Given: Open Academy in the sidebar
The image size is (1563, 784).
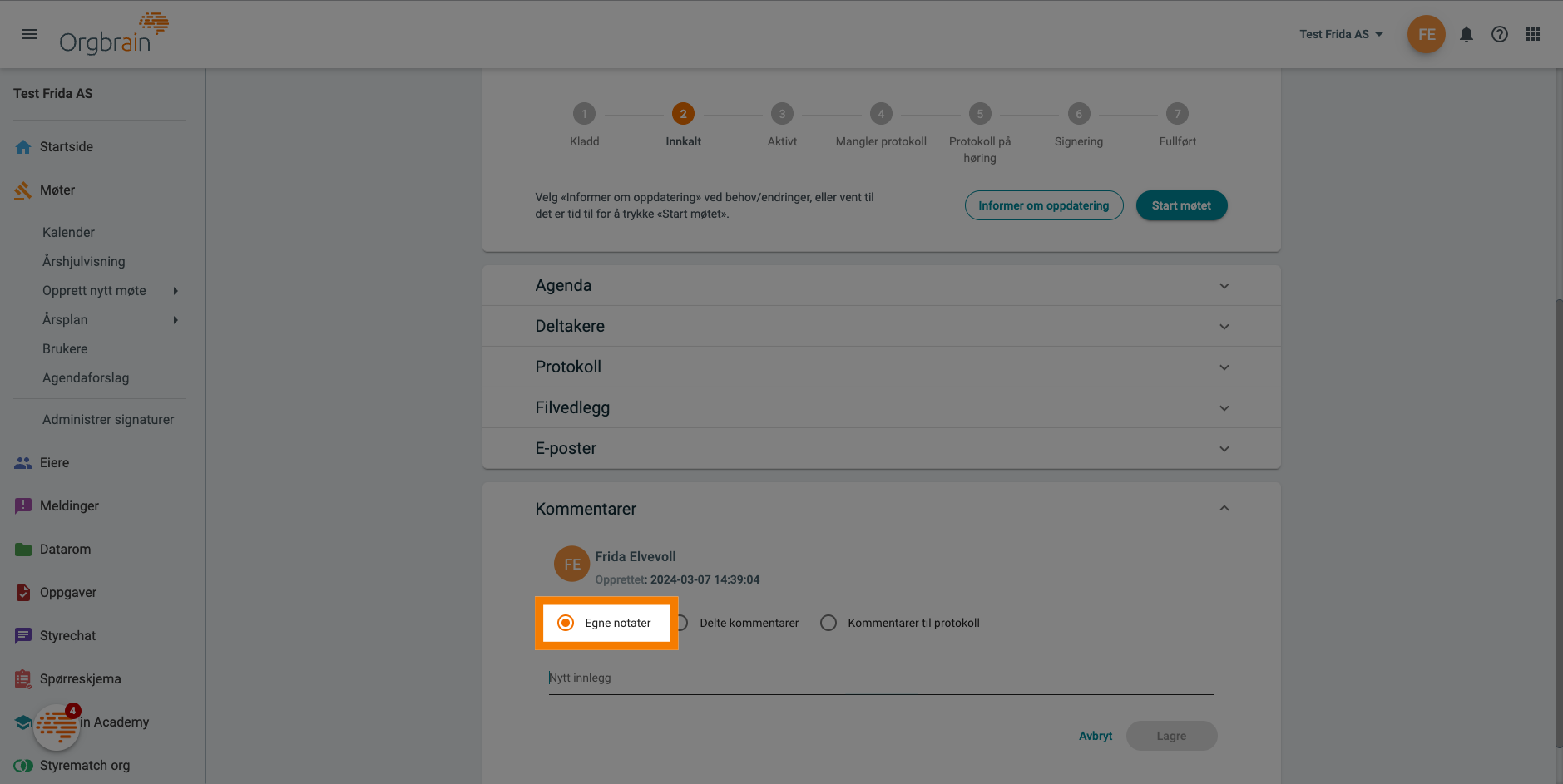Looking at the screenshot, I should (114, 722).
